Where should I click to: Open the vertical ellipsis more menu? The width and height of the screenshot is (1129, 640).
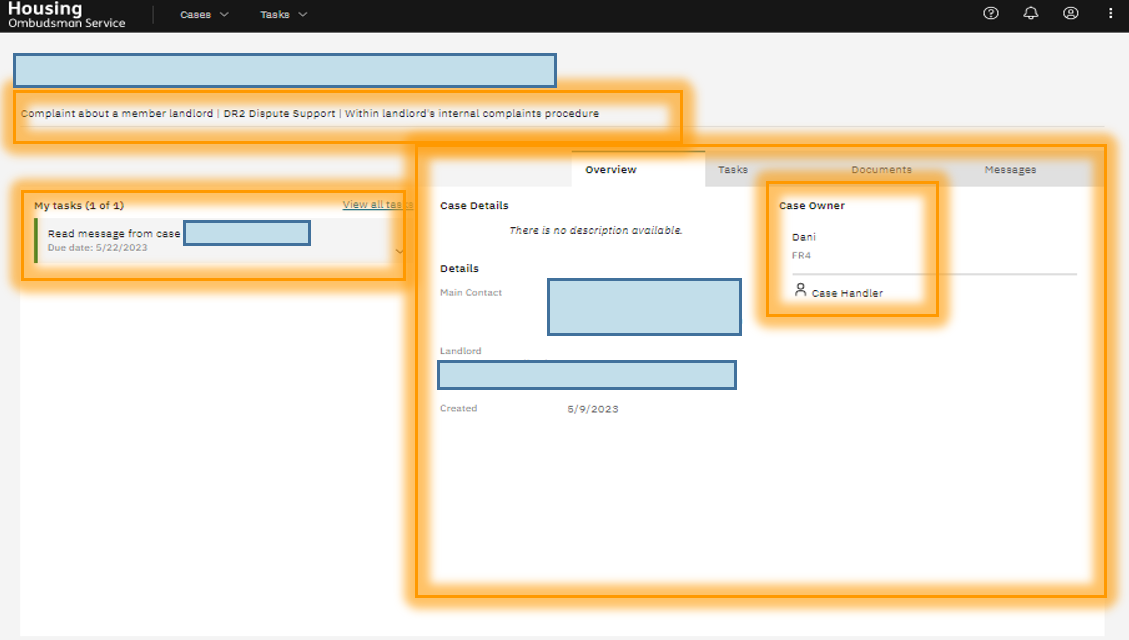[1111, 14]
